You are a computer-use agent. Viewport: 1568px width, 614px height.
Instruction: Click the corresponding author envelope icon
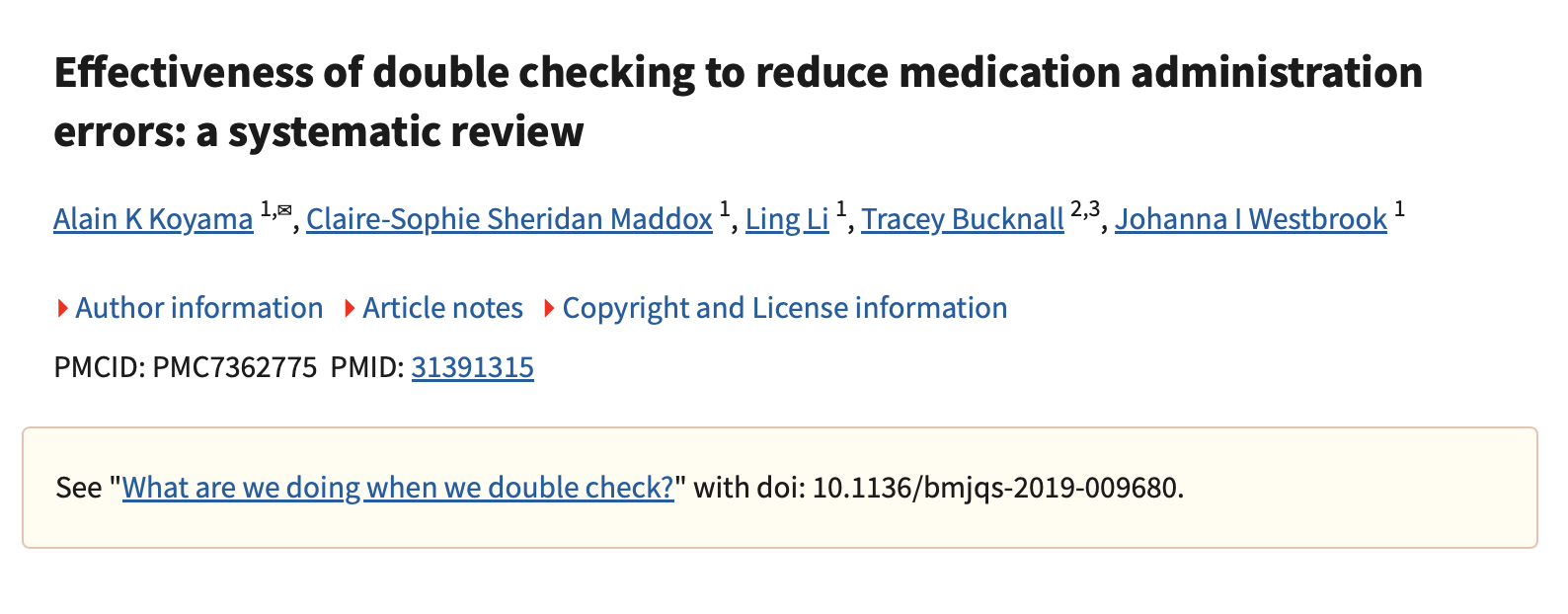pos(284,209)
